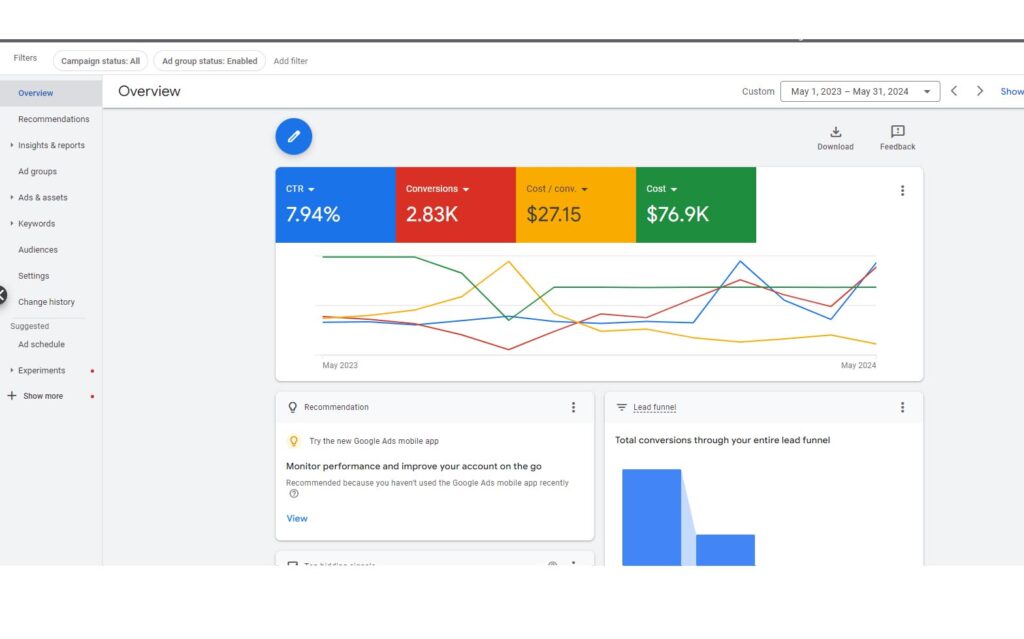The height and width of the screenshot is (639, 1024).
Task: Go to previous date range arrow
Action: coord(954,91)
